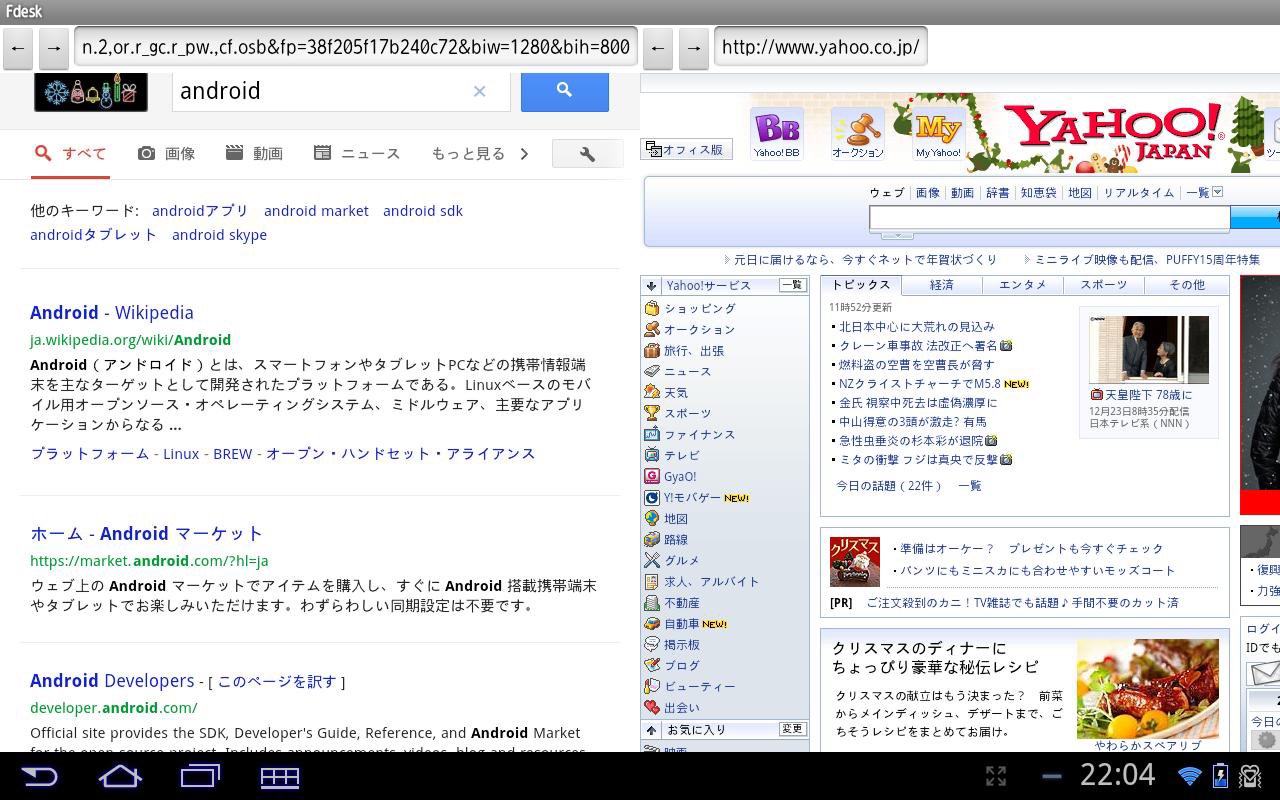Switch to the トピックス news tab
This screenshot has height=800, width=1280.
coord(861,285)
